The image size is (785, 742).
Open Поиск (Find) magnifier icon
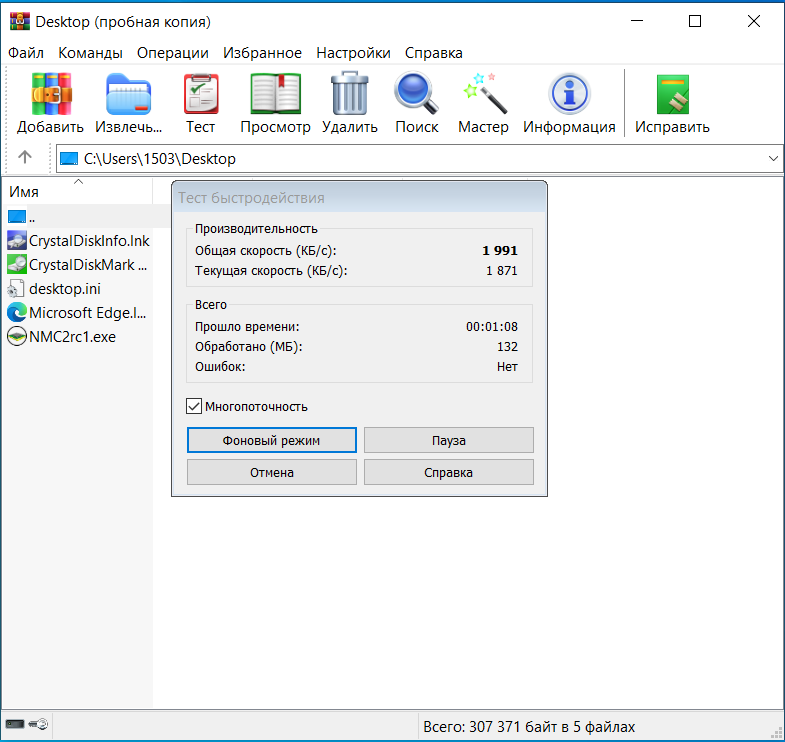coord(416,94)
